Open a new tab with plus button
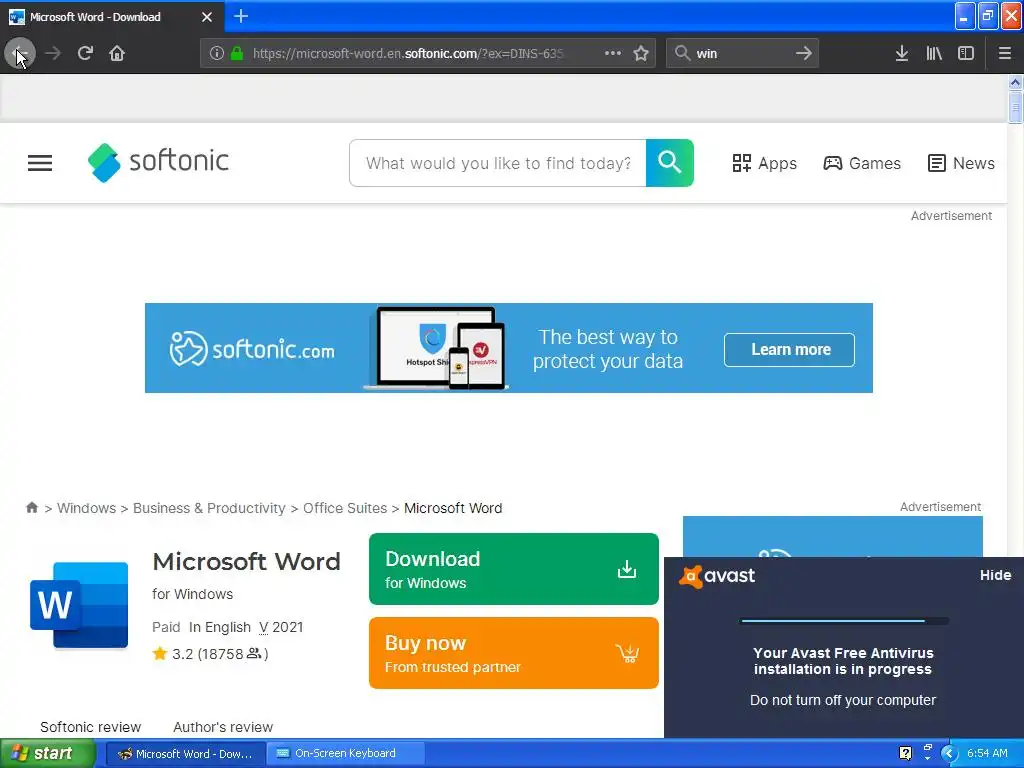This screenshot has height=768, width=1024. pos(241,16)
